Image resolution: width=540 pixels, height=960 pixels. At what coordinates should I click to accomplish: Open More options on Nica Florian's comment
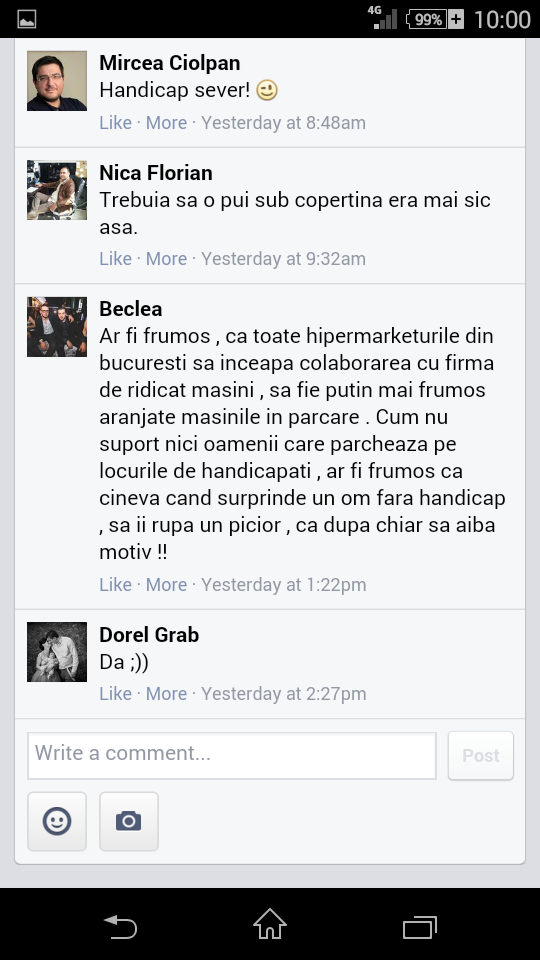[x=166, y=258]
